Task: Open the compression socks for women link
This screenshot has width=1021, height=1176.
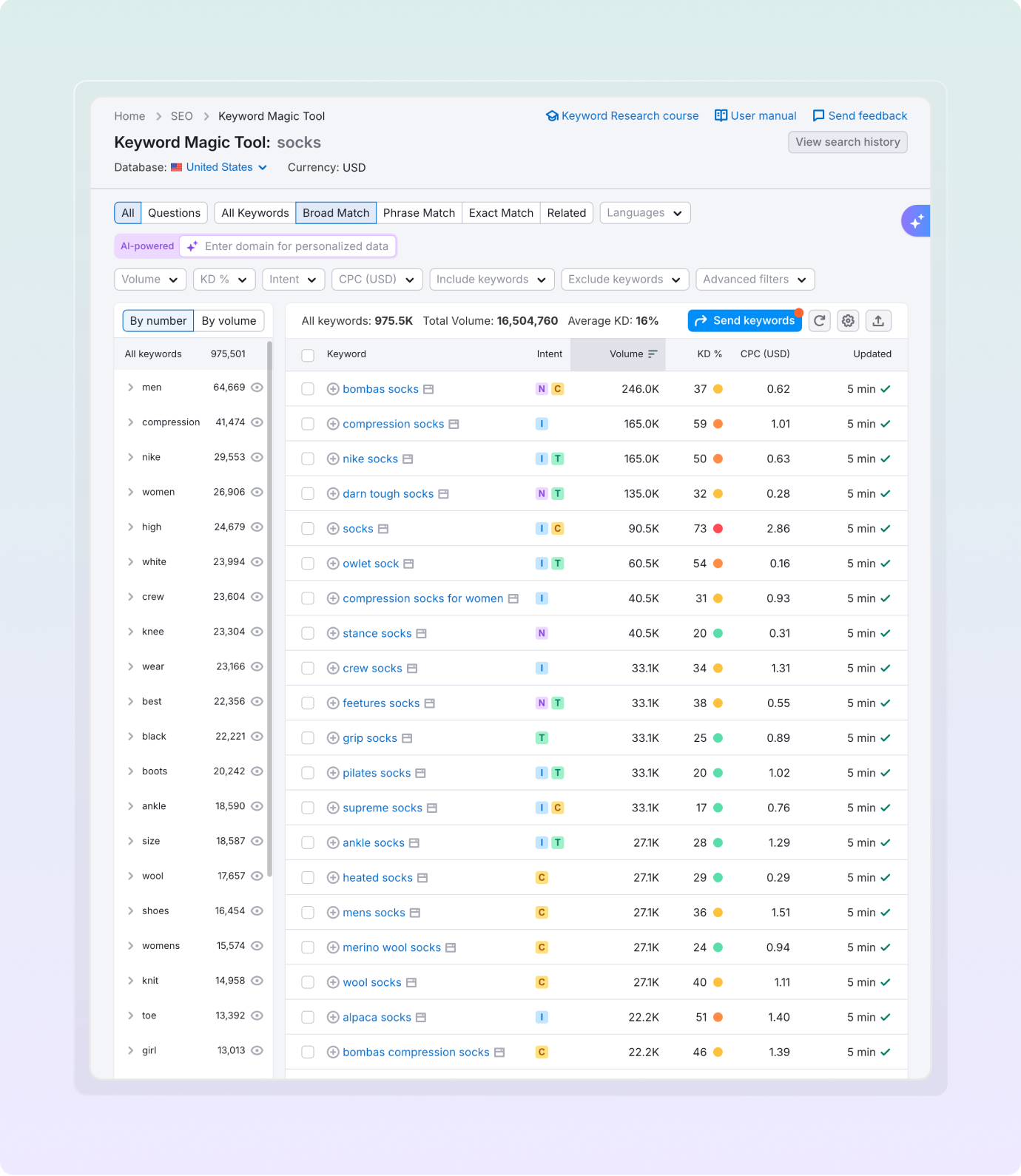Action: point(423,598)
